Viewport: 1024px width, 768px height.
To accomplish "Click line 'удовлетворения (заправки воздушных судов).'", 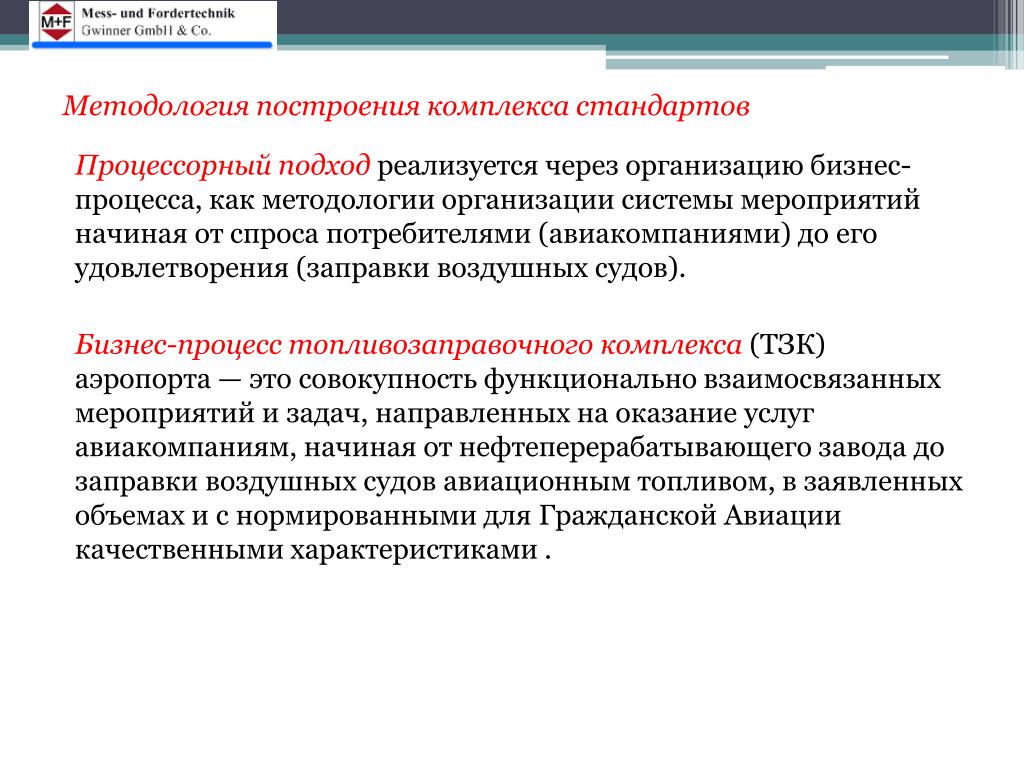I will point(380,268).
